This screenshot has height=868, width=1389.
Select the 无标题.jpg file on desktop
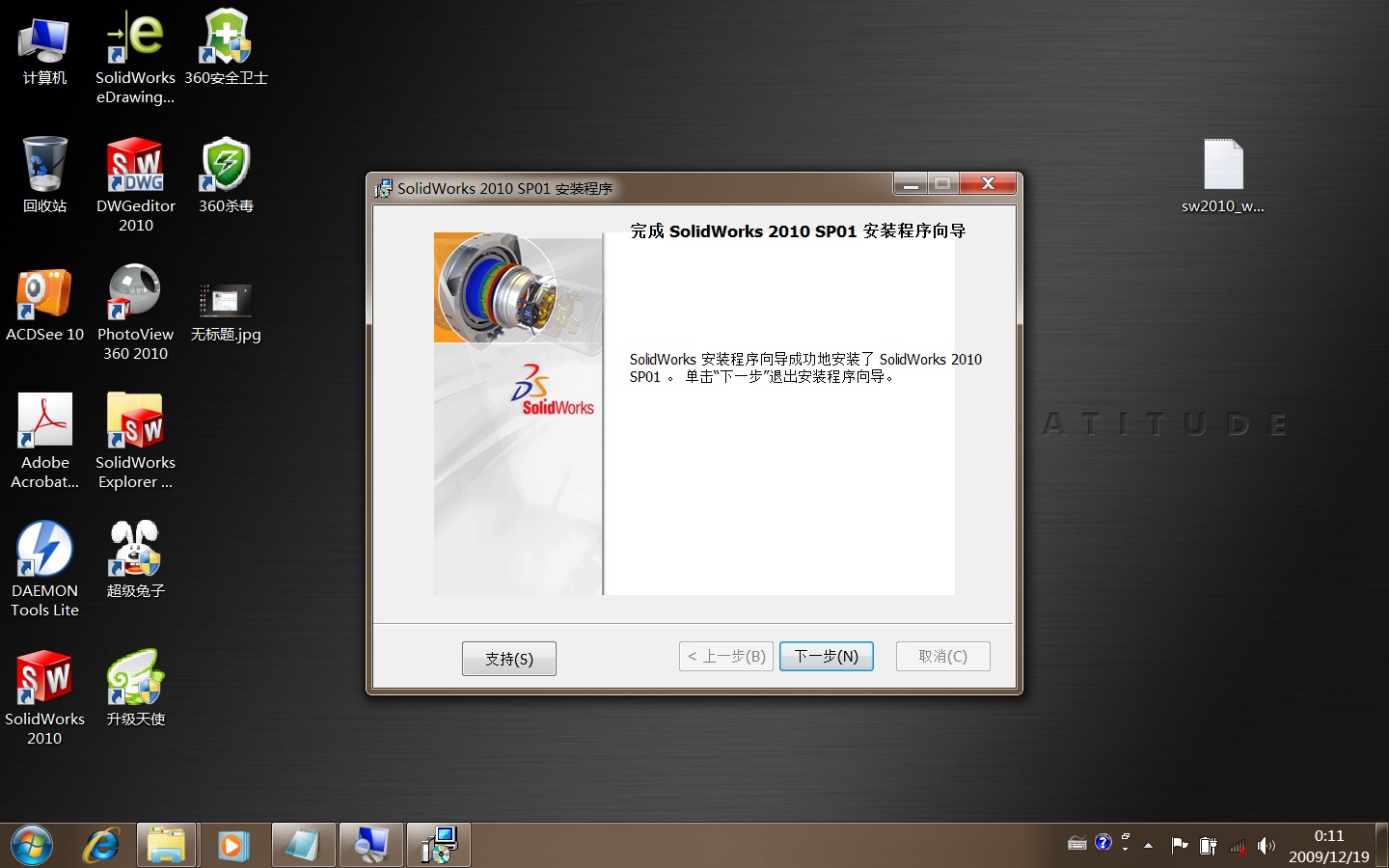(226, 313)
